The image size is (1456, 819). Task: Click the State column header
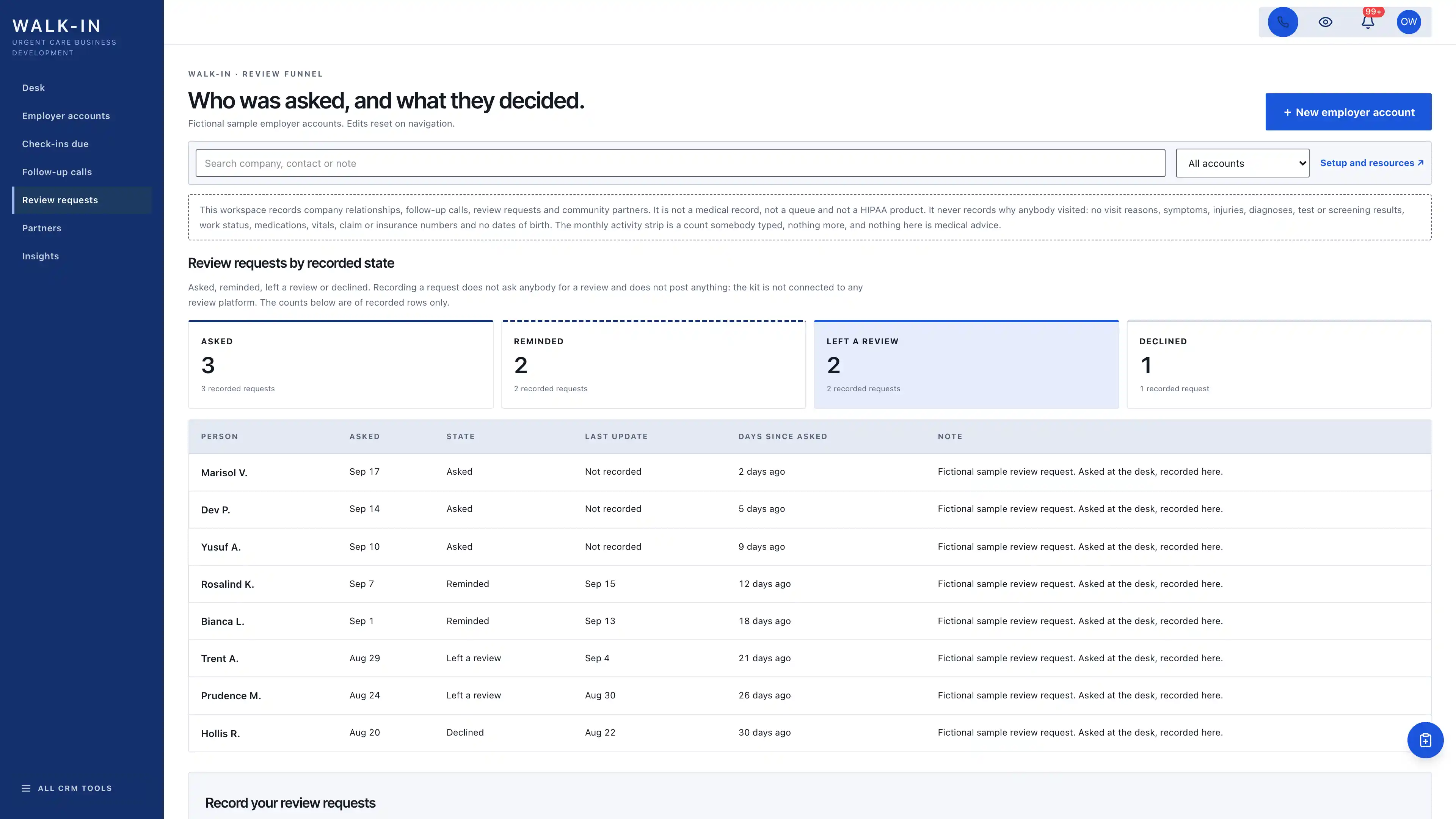click(460, 436)
